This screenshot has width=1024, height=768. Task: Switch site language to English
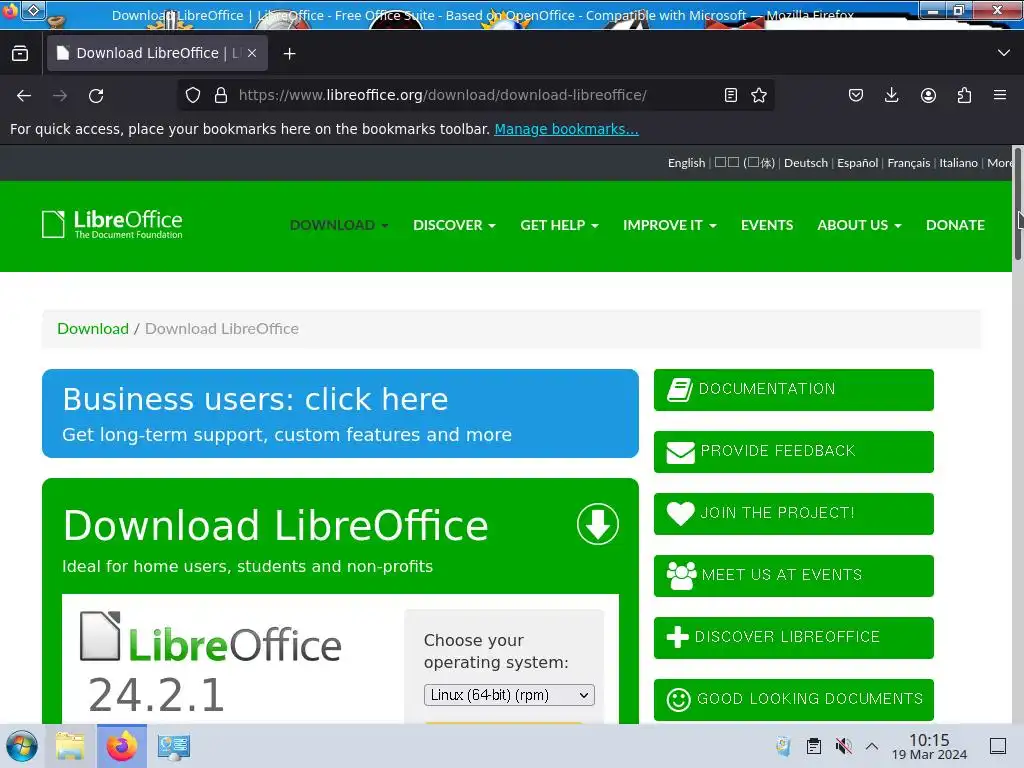(686, 163)
